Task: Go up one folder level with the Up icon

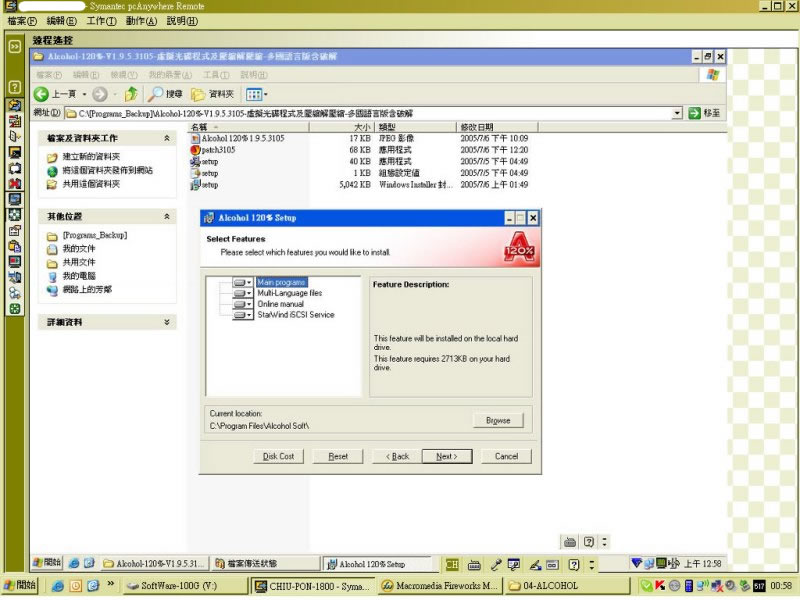Action: pos(131,94)
